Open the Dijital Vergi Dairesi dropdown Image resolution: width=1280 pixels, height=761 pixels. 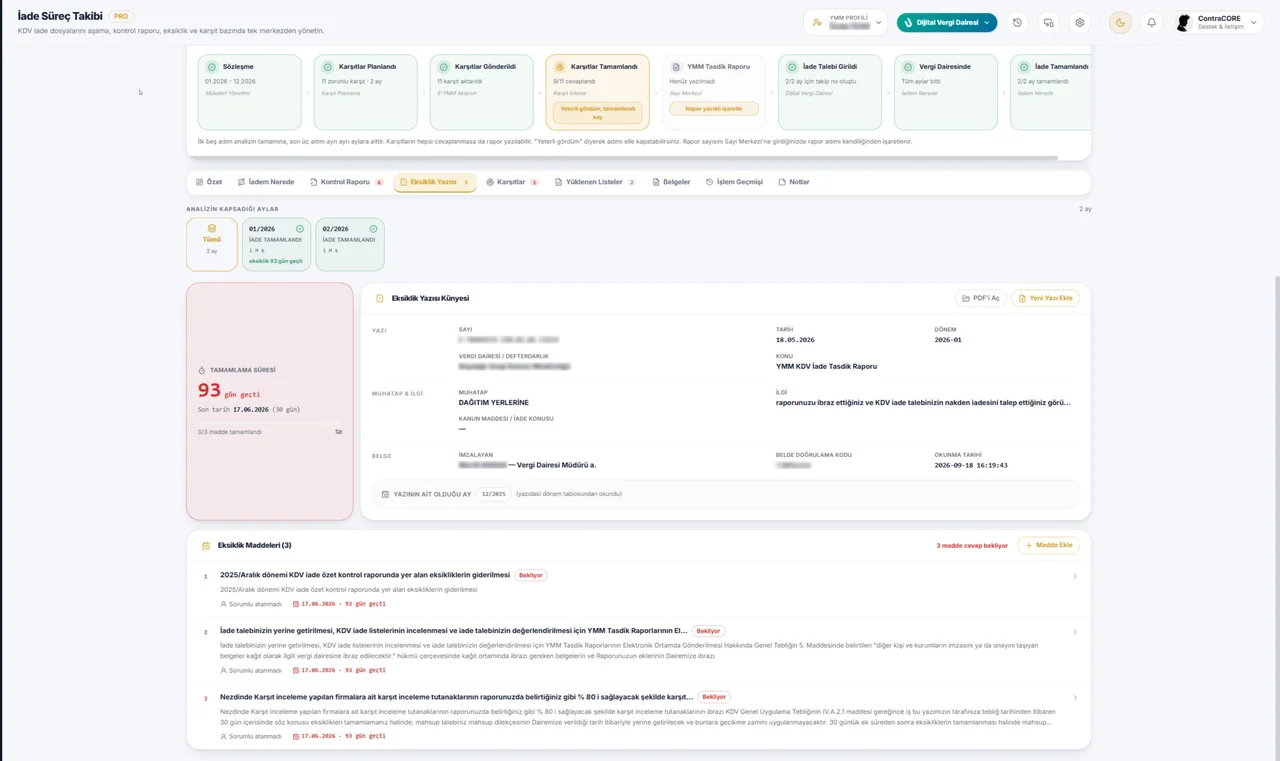[946, 22]
